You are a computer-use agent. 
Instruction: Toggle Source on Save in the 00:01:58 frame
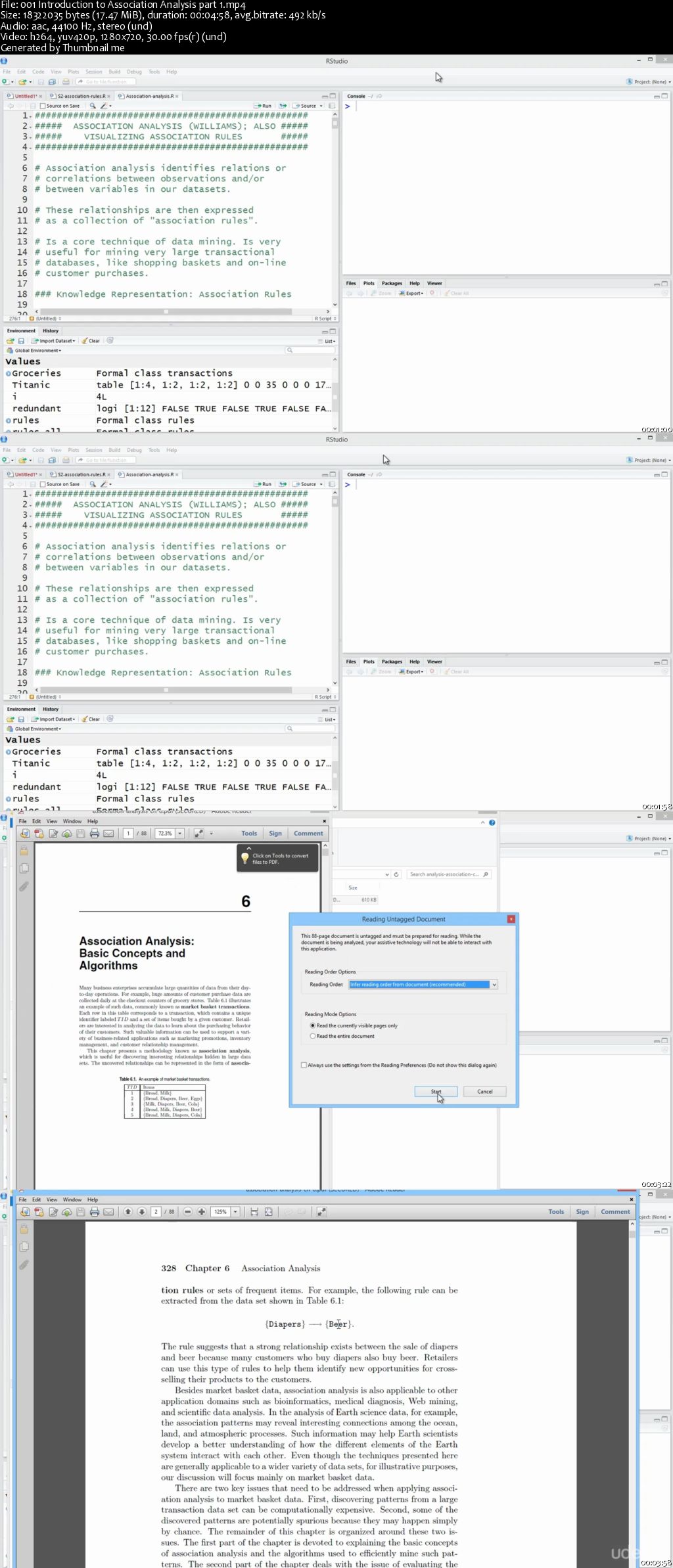point(43,484)
